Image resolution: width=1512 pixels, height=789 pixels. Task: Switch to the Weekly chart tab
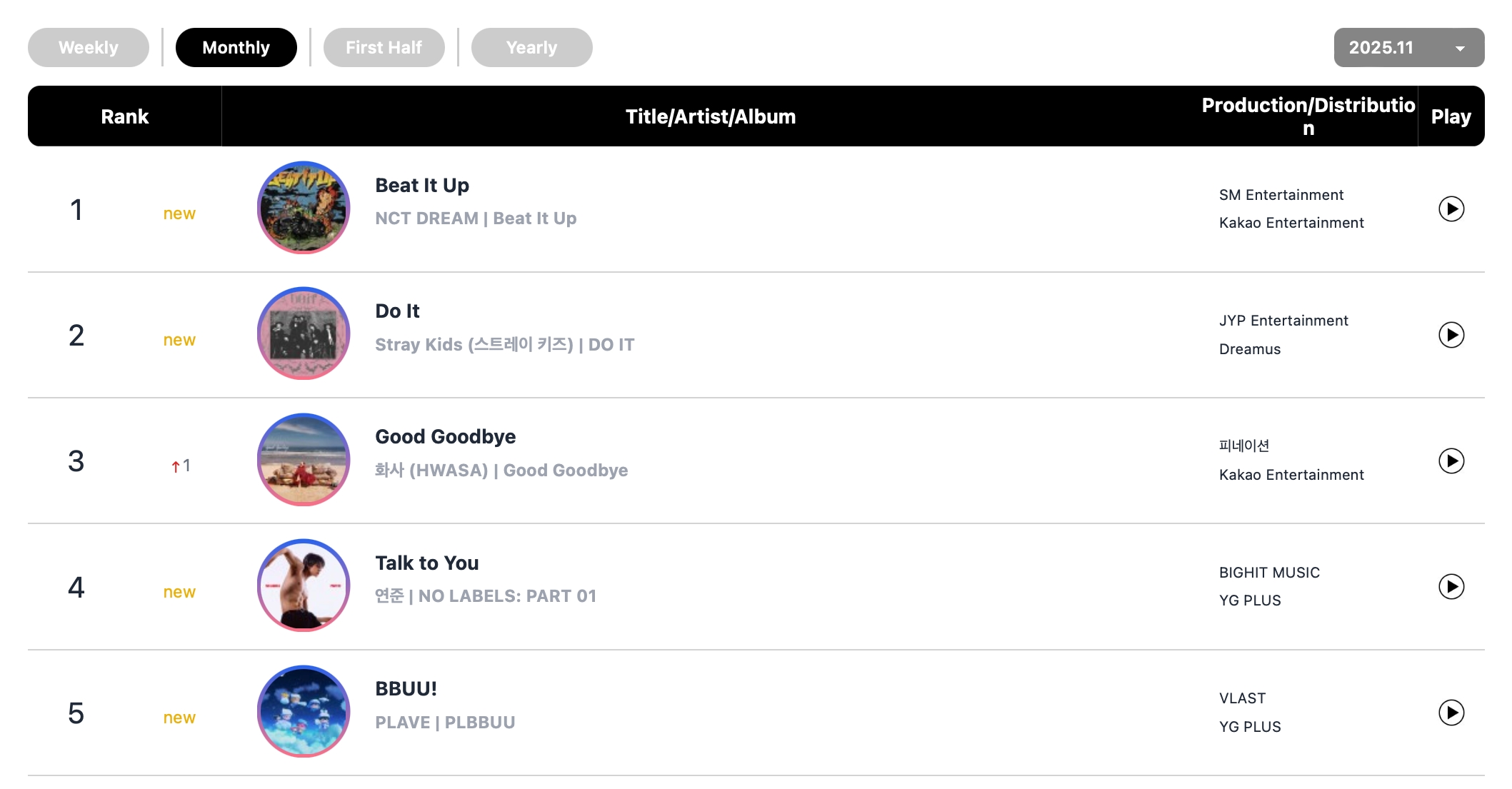coord(89,48)
